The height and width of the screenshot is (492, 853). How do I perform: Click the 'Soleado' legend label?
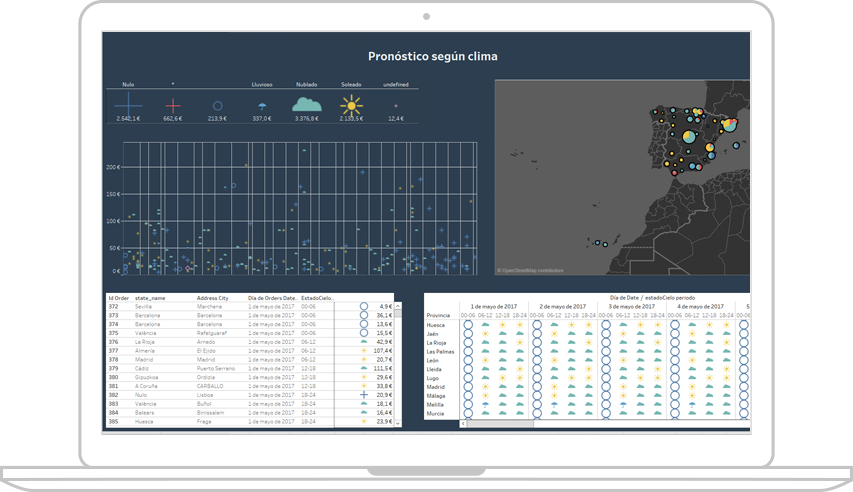[x=351, y=84]
